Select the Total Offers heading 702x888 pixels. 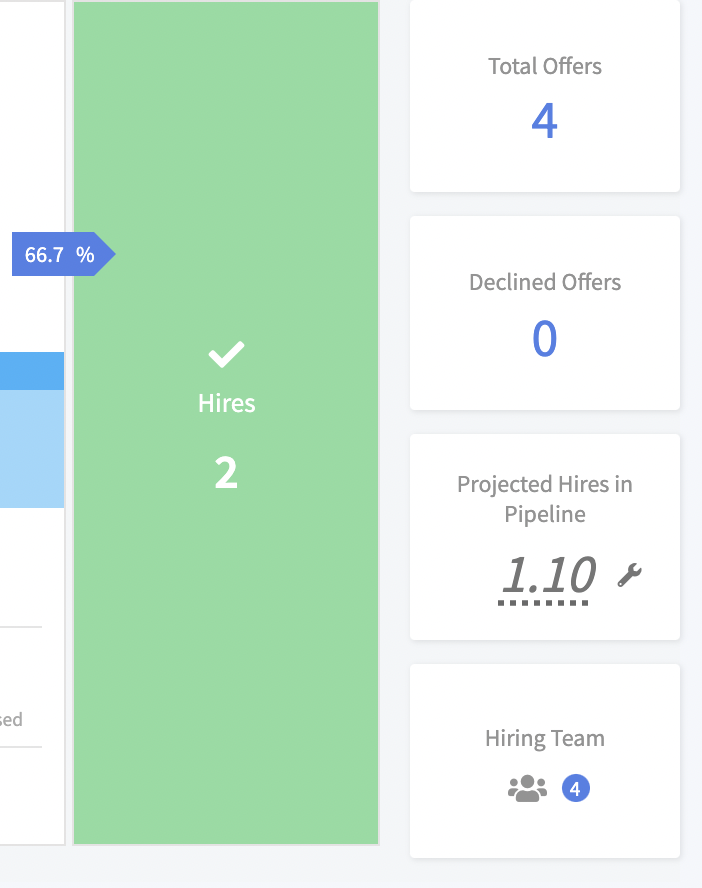pyautogui.click(x=544, y=67)
